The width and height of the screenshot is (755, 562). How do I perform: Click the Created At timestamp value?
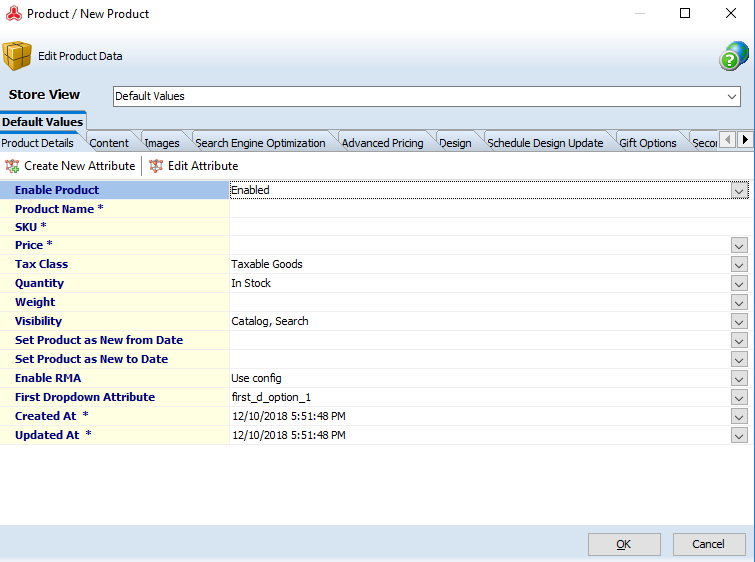289,417
